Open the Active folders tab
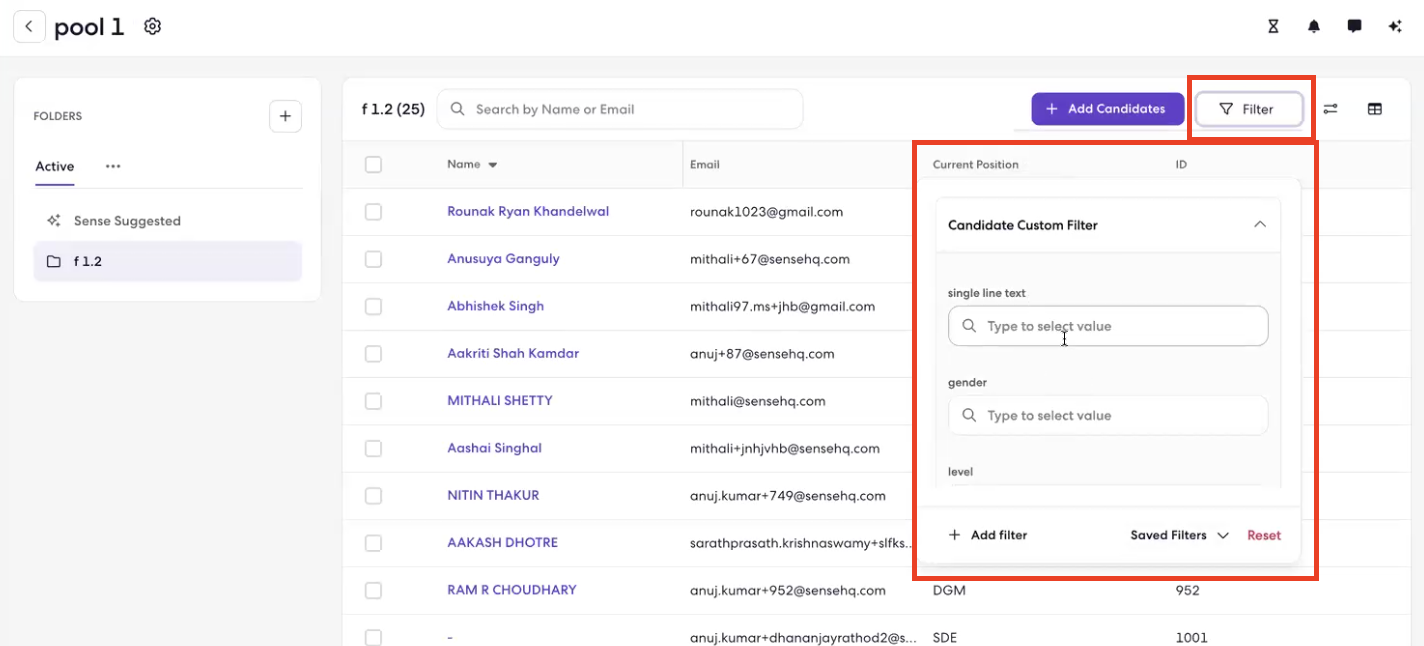 pos(55,166)
